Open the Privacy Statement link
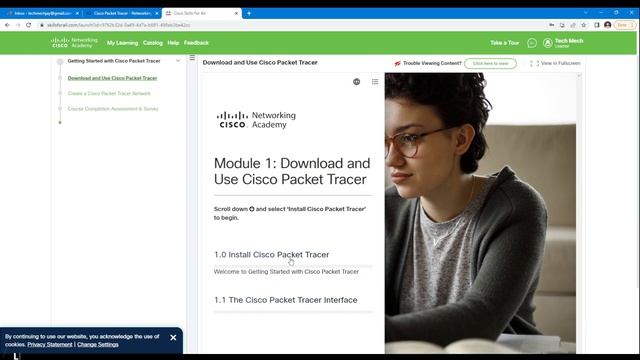This screenshot has height=360, width=640. point(50,344)
